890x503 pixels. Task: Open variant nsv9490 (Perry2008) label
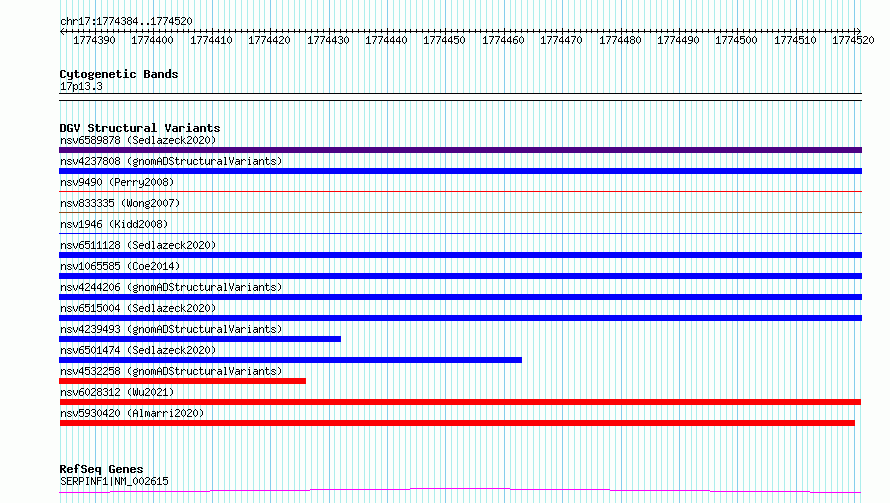coord(117,182)
